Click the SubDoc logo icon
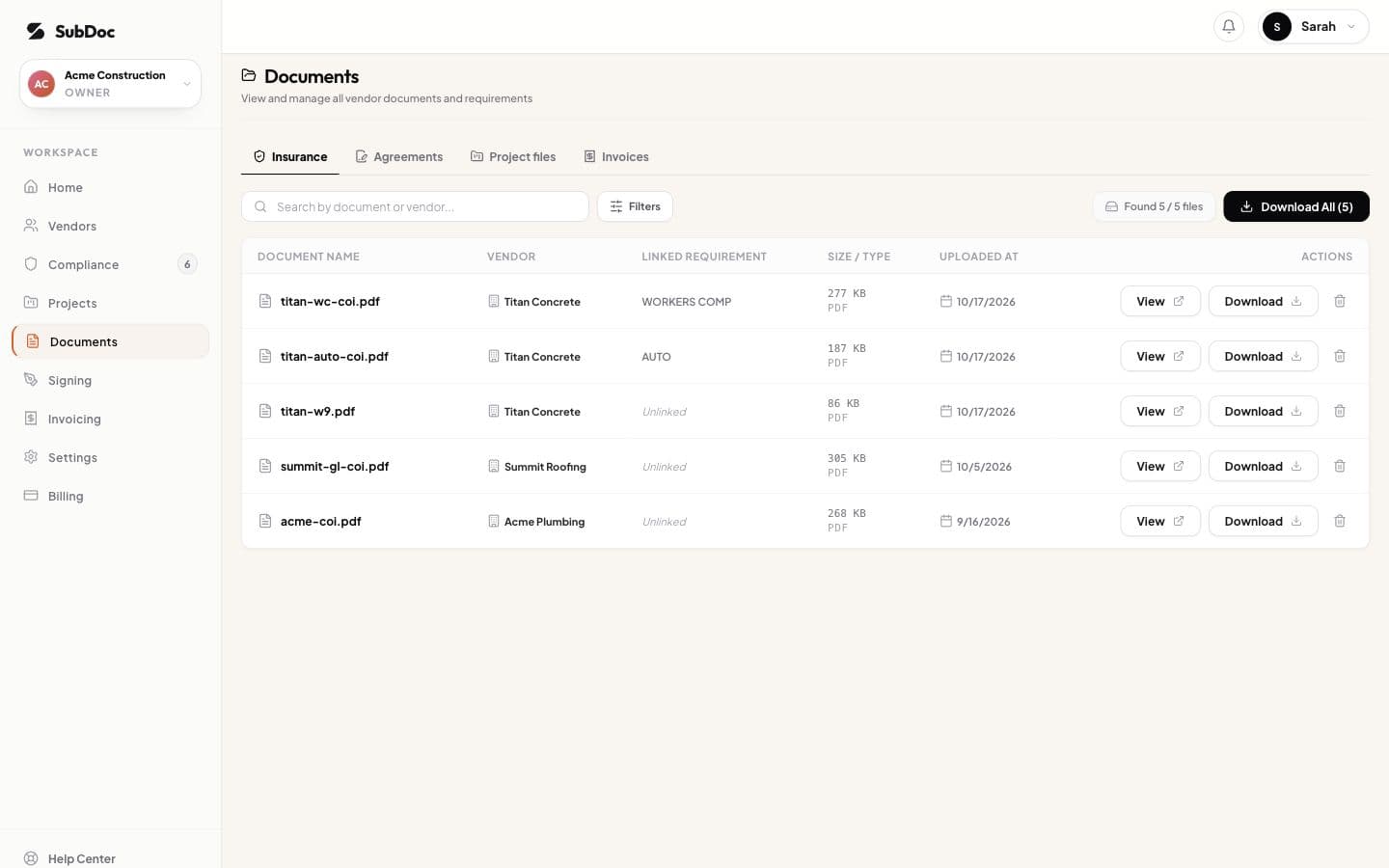Screen dimensions: 1389x868 tap(36, 31)
